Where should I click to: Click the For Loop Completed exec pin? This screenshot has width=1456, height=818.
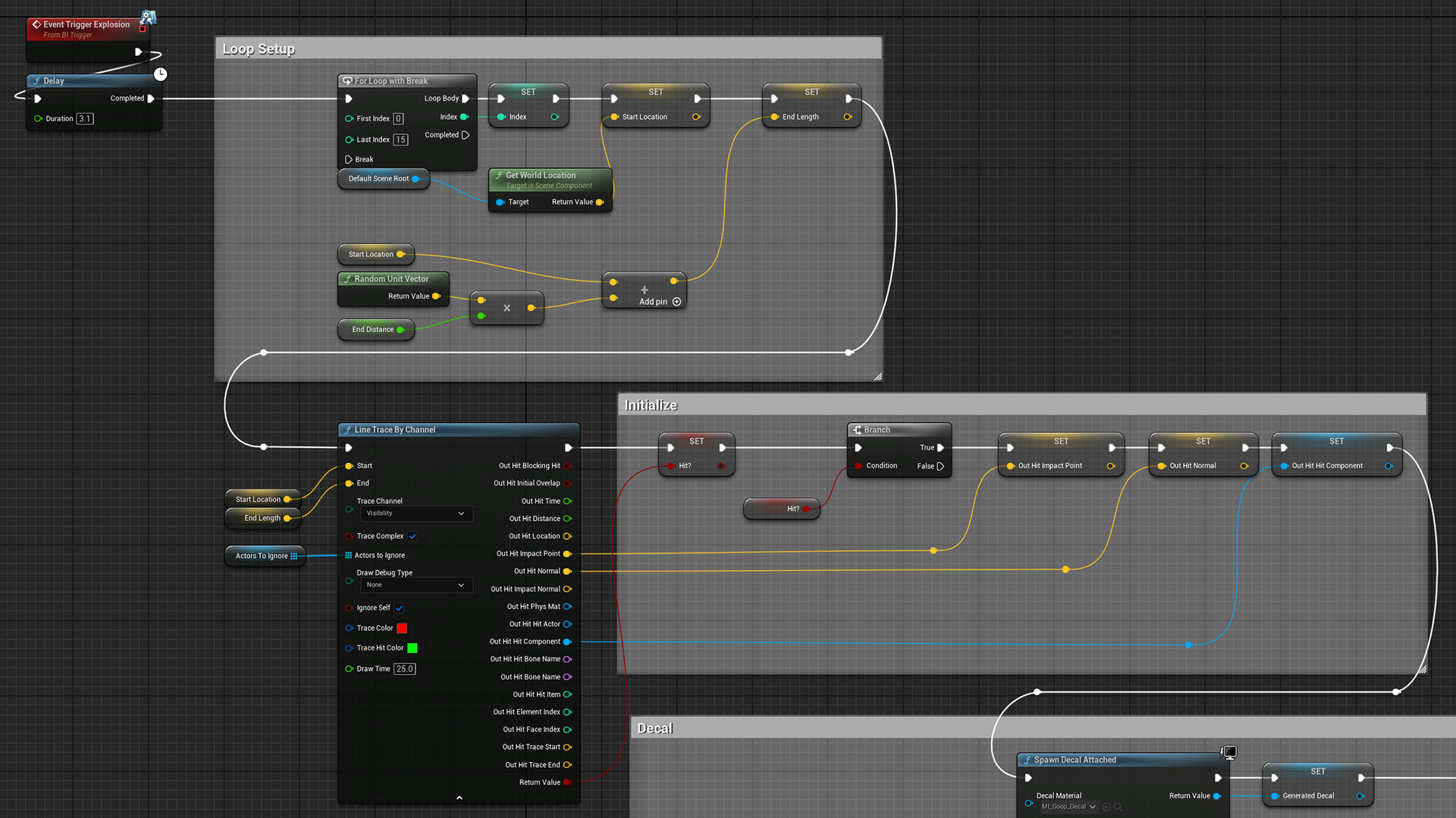466,135
